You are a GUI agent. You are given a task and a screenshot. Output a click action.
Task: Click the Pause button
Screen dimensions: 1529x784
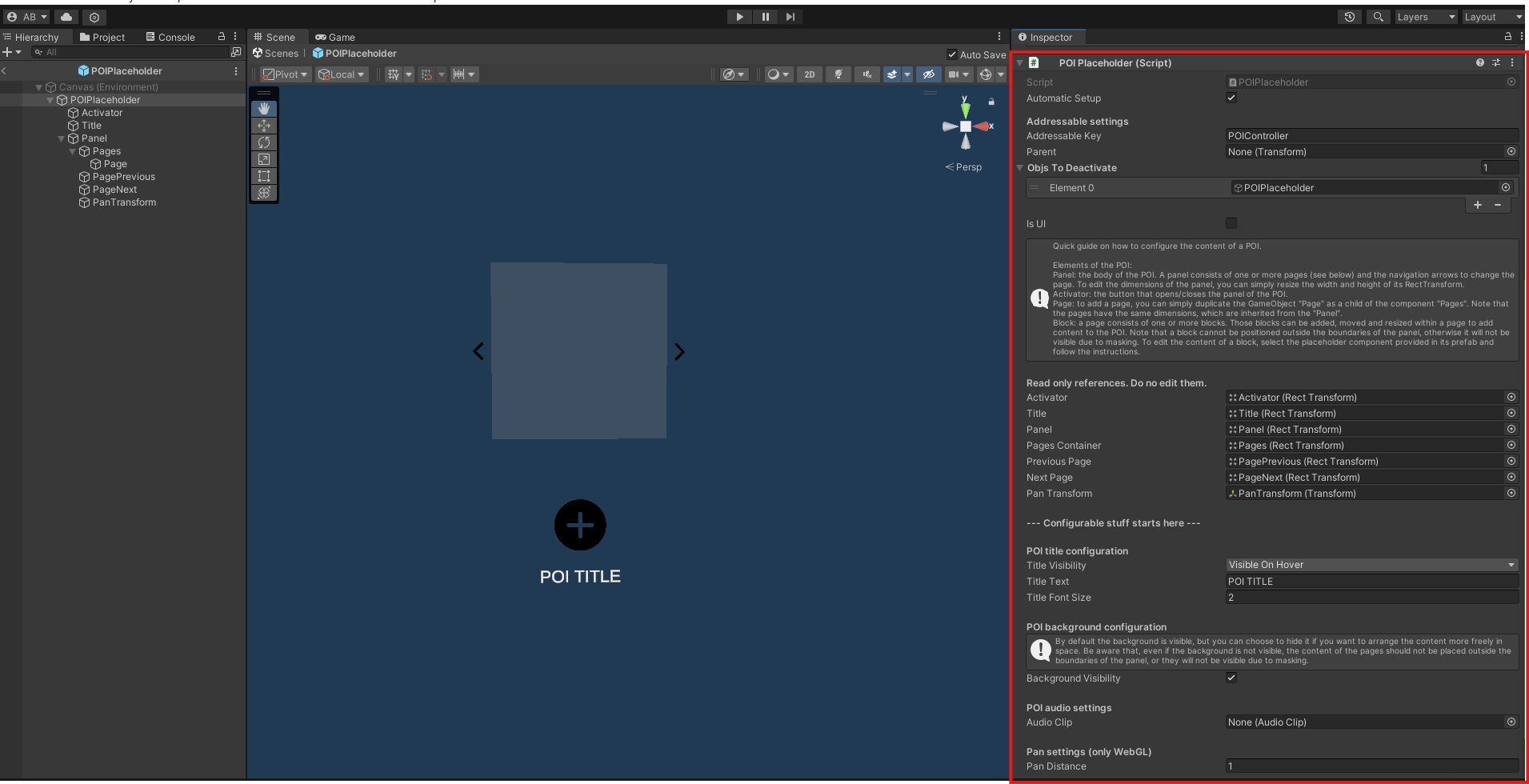tap(765, 17)
